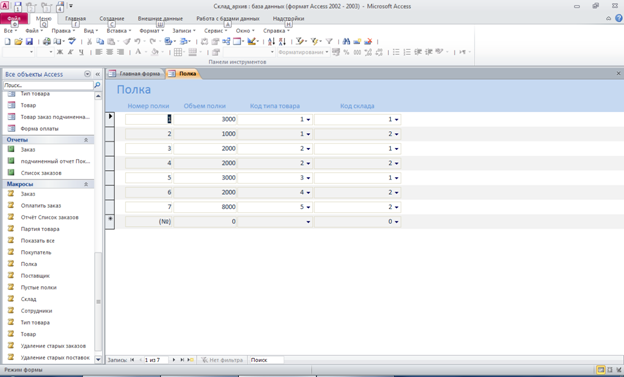The image size is (624, 377).
Task: Open Код склада dropdown for shelf 2
Action: point(397,134)
